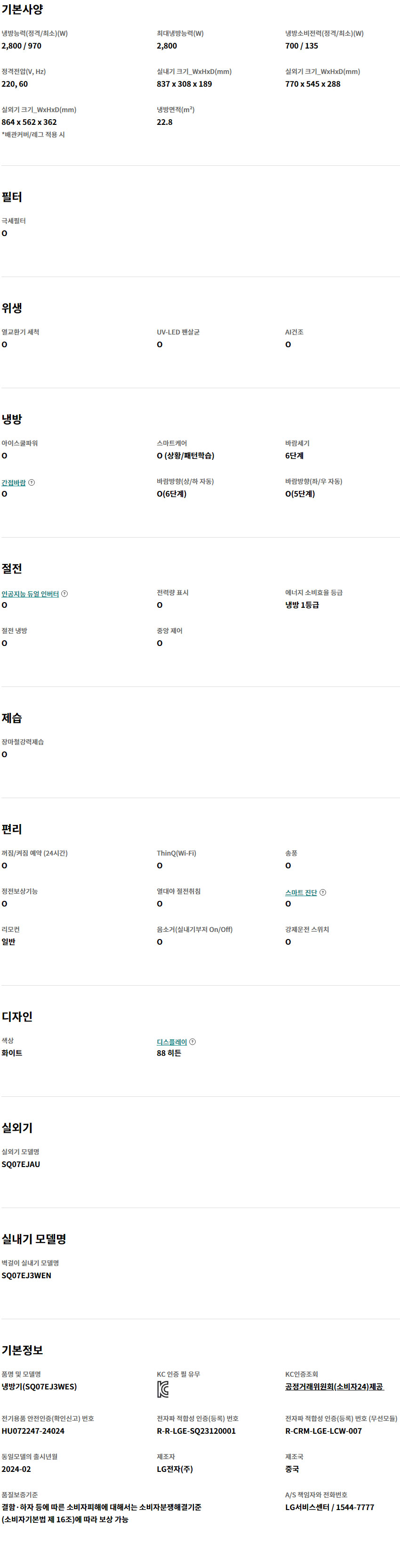Click the 냉방 section heading
This screenshot has width=400, height=1568.
(12, 419)
